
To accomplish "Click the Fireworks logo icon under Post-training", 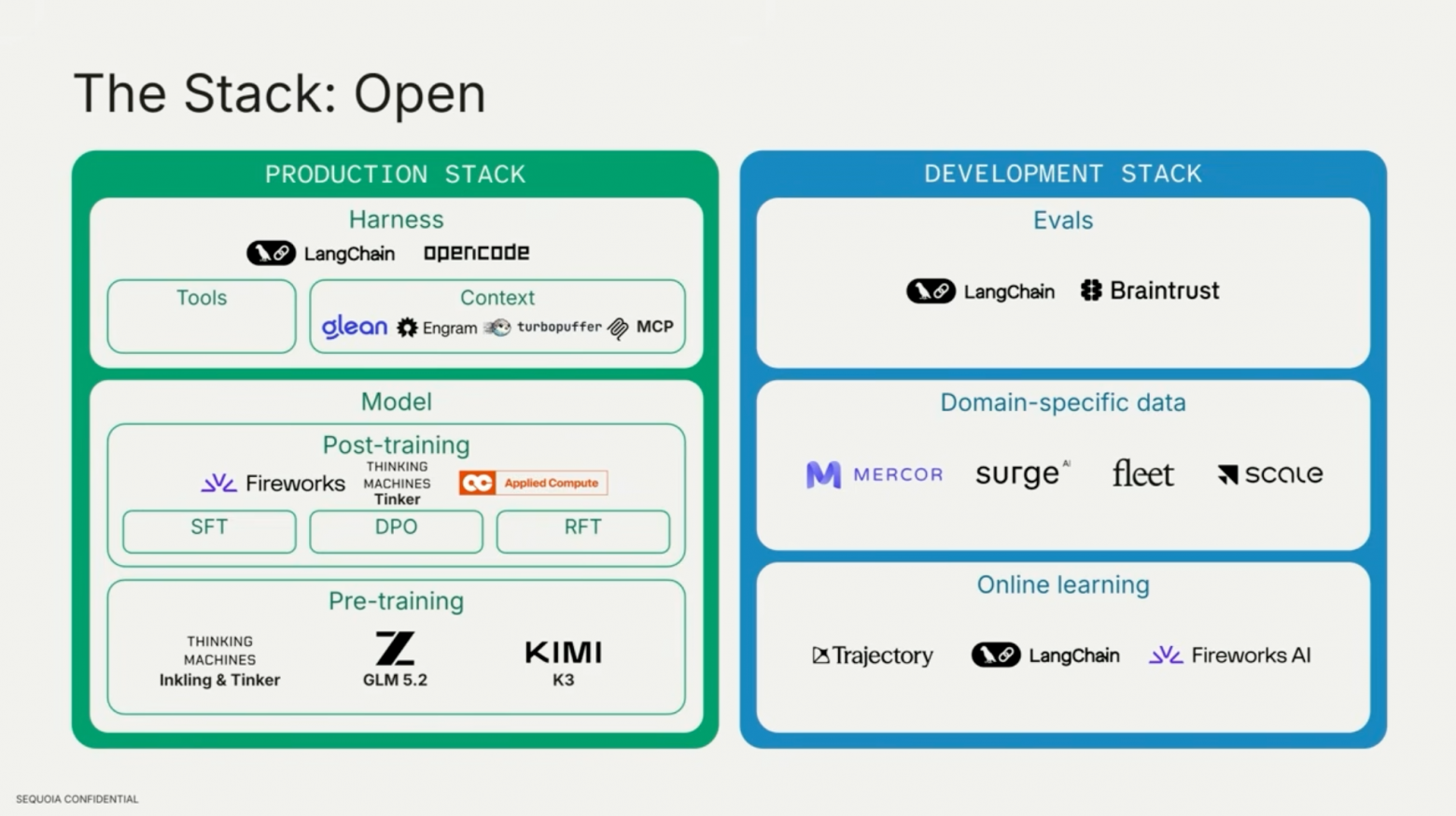I will (x=219, y=483).
